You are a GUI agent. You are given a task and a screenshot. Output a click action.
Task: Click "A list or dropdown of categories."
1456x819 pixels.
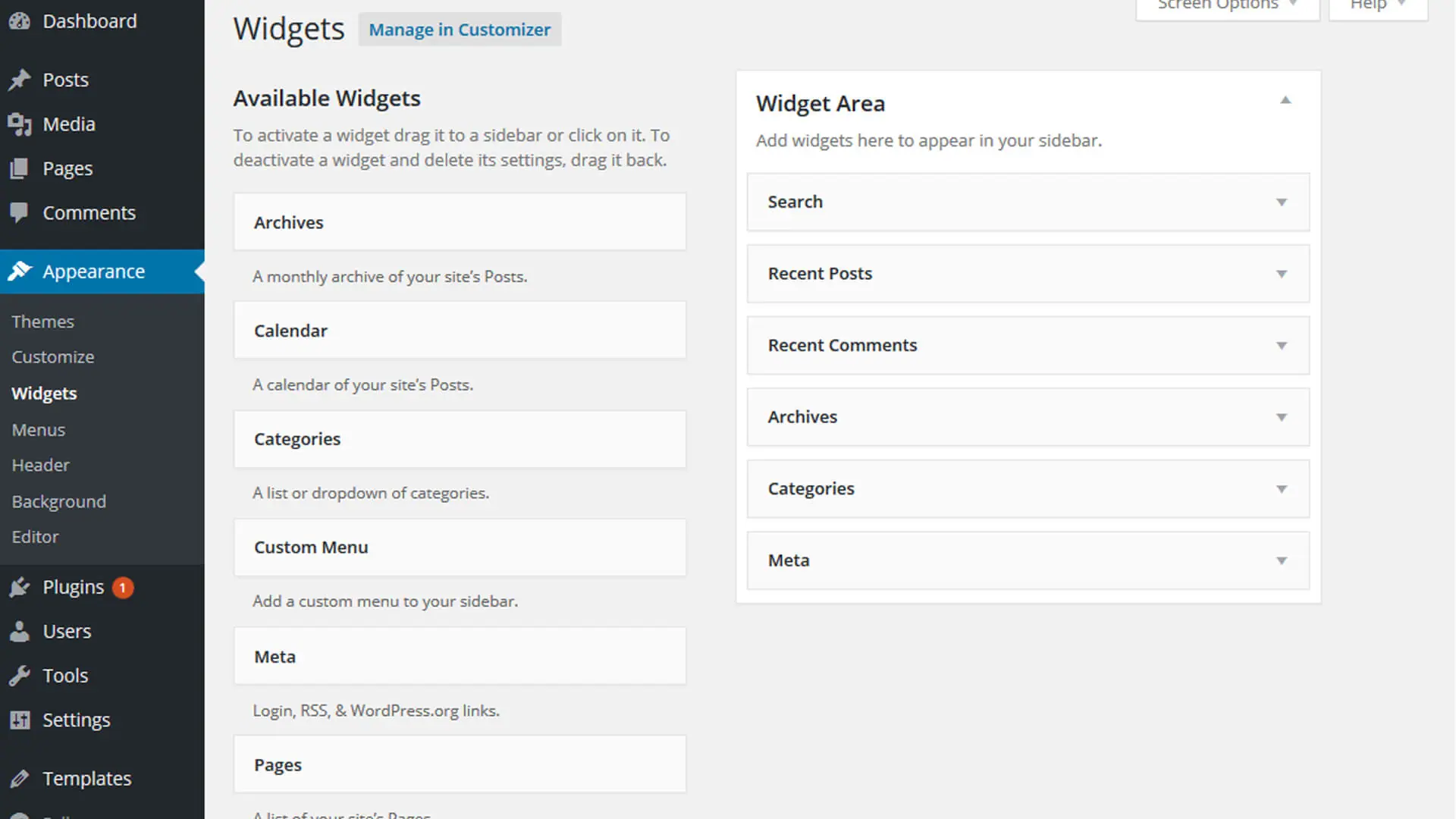point(371,493)
